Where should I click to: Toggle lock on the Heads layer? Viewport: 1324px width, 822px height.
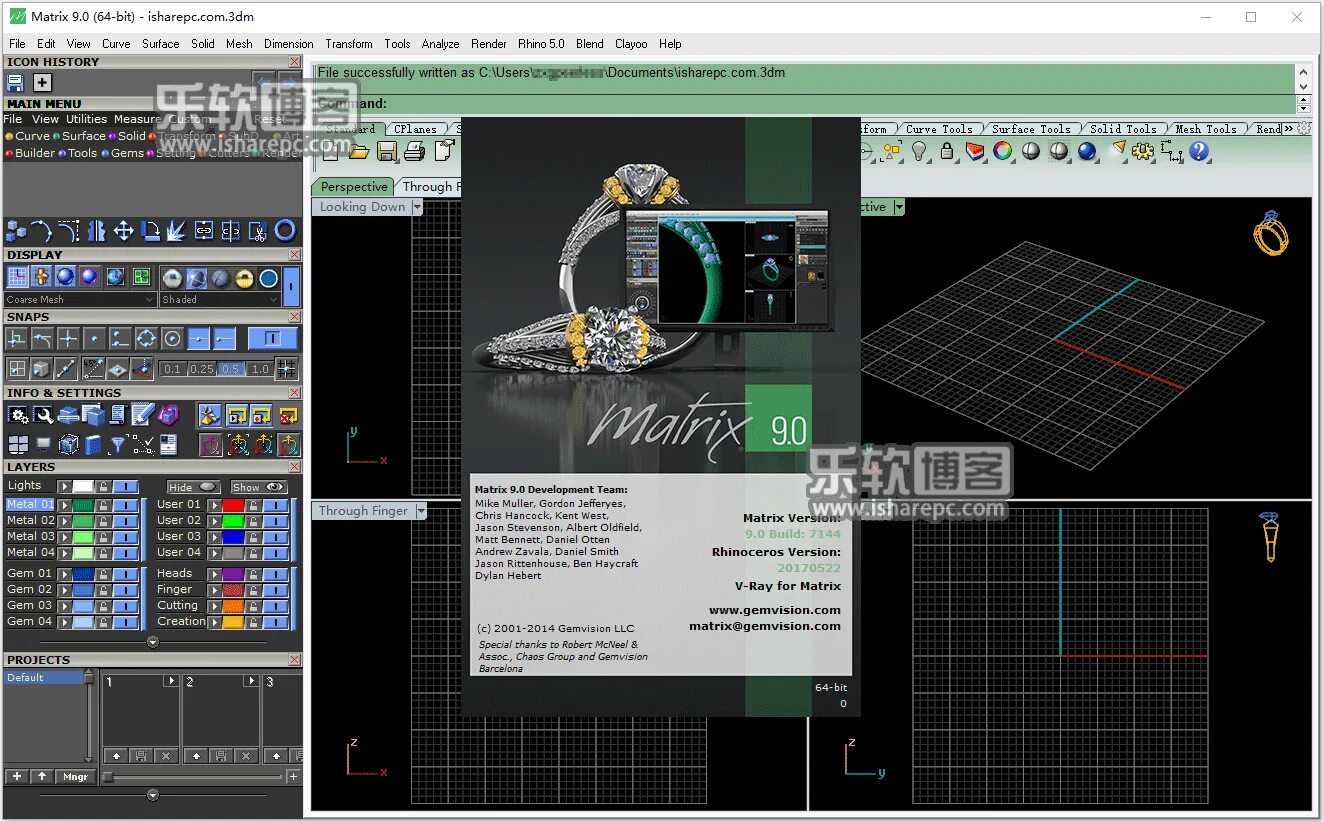[254, 574]
